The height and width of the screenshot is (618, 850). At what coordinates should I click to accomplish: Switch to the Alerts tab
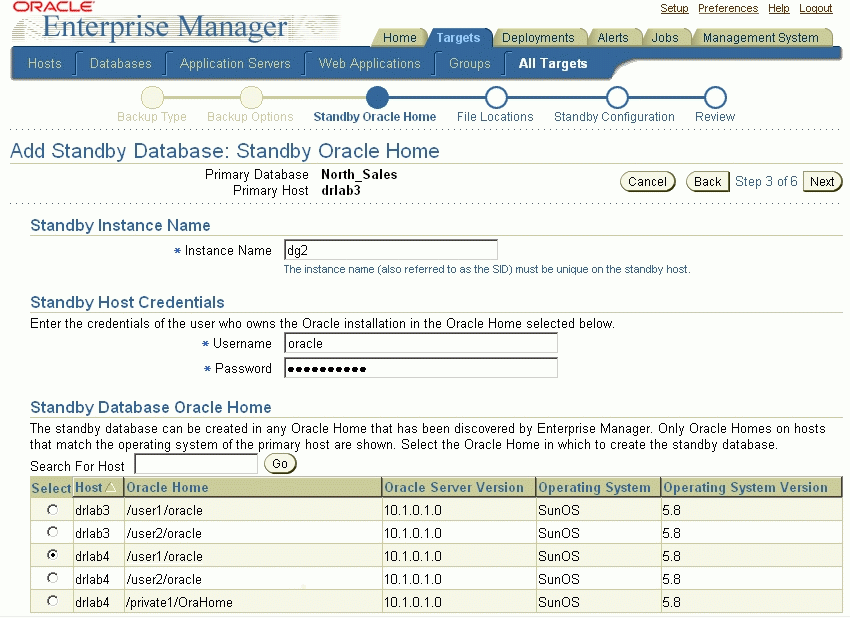pos(613,38)
